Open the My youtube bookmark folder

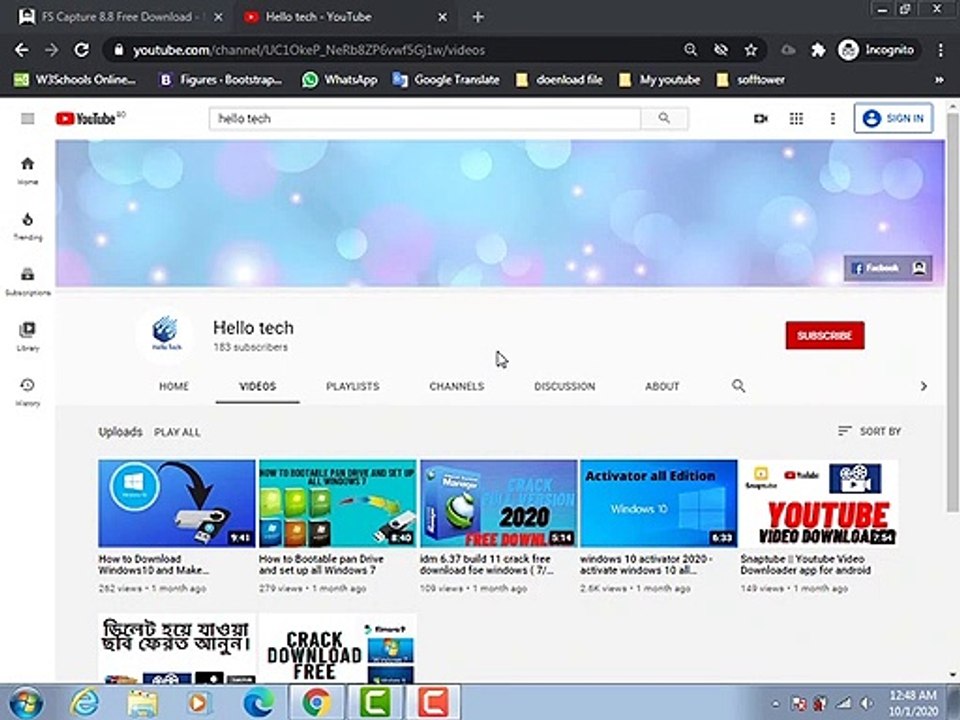pyautogui.click(x=659, y=80)
